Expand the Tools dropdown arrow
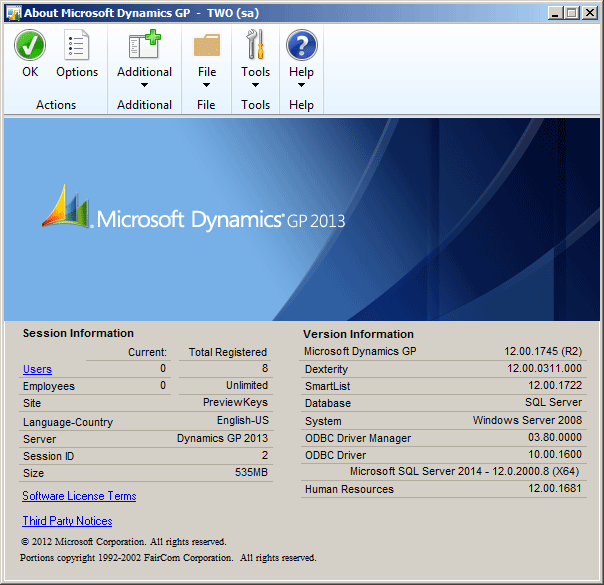This screenshot has height=585, width=604. click(x=255, y=85)
